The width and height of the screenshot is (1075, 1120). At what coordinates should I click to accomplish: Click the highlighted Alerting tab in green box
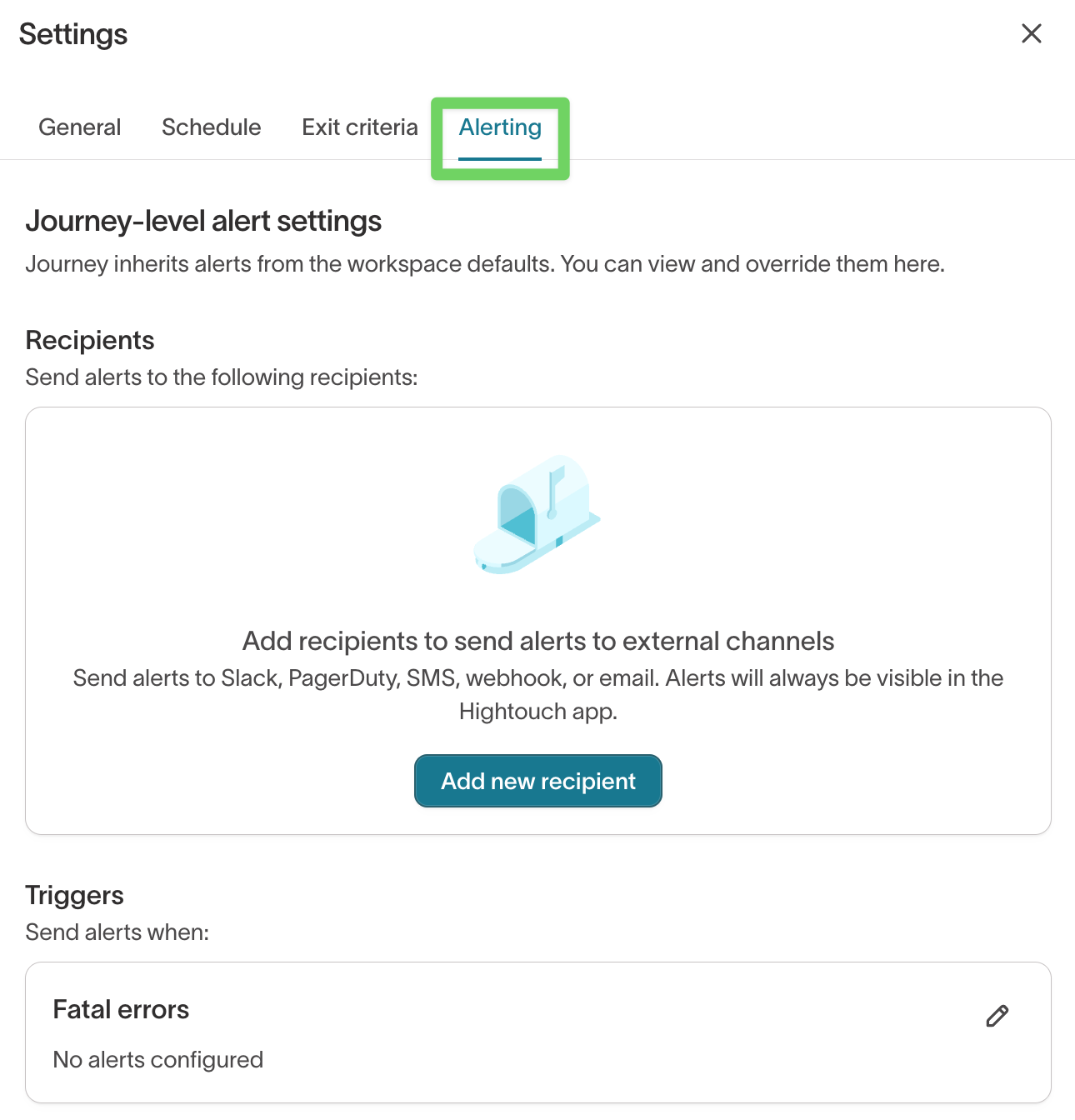(499, 127)
